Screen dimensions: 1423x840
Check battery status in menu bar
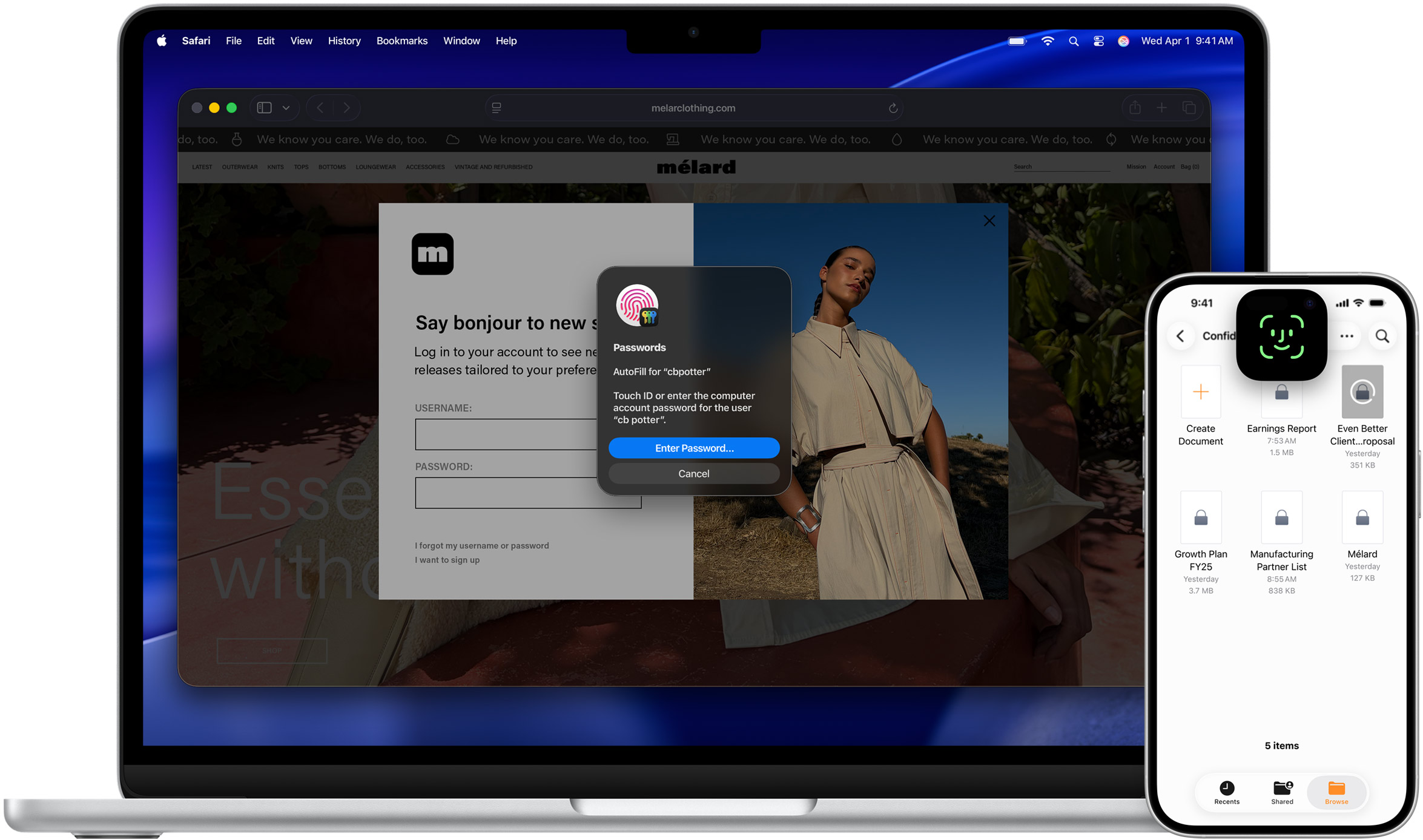tap(1017, 41)
